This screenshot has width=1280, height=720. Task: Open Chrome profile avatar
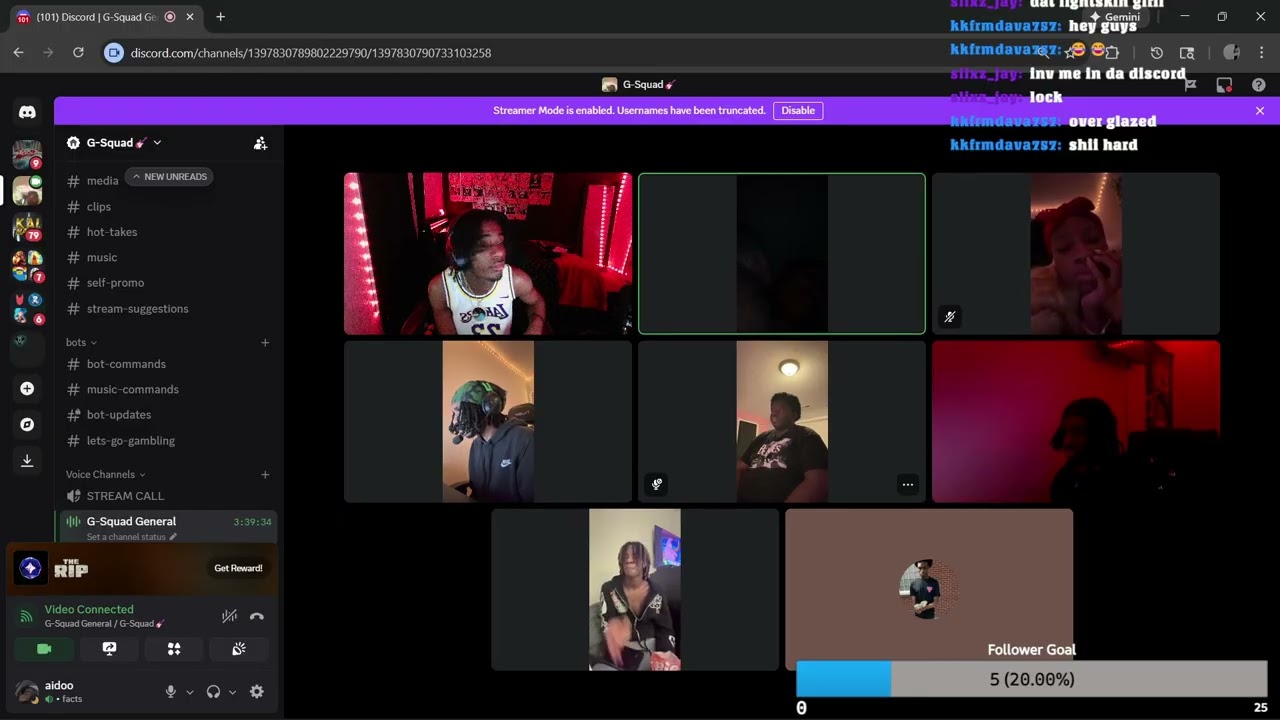pos(1231,53)
